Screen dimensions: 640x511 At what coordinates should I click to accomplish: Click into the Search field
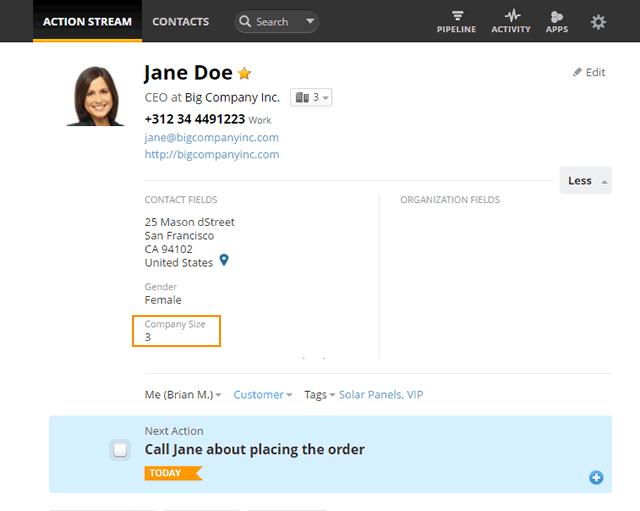point(277,21)
